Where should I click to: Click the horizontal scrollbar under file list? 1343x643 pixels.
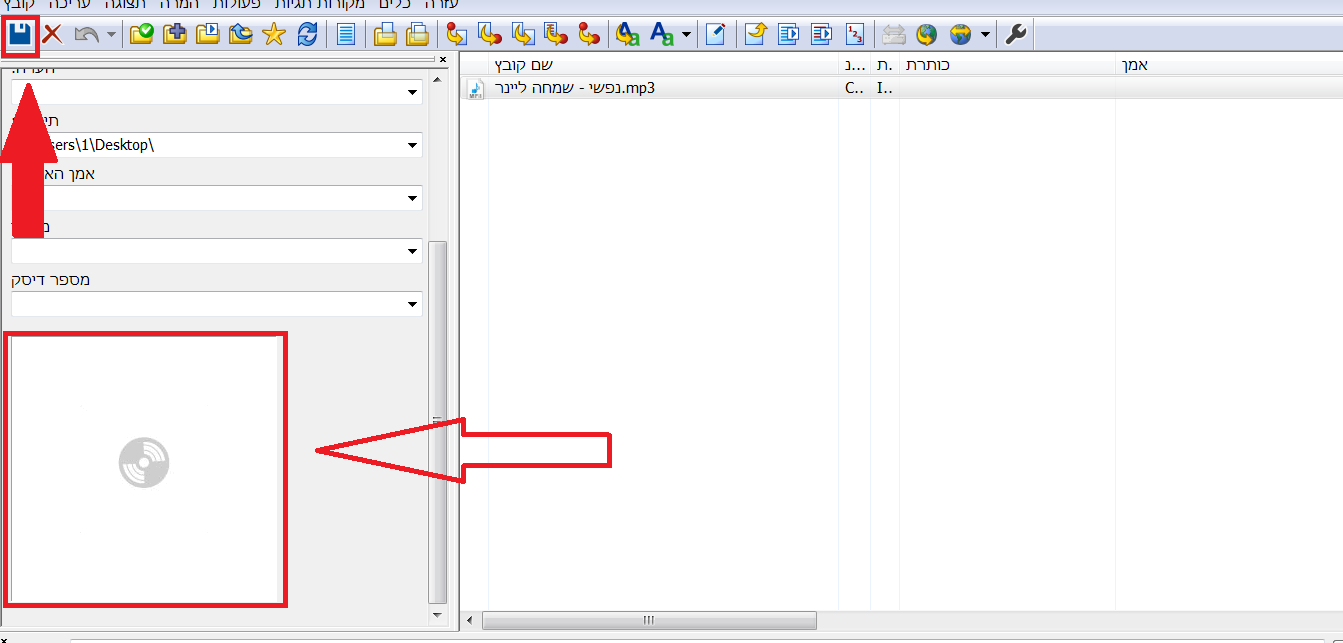click(x=648, y=620)
